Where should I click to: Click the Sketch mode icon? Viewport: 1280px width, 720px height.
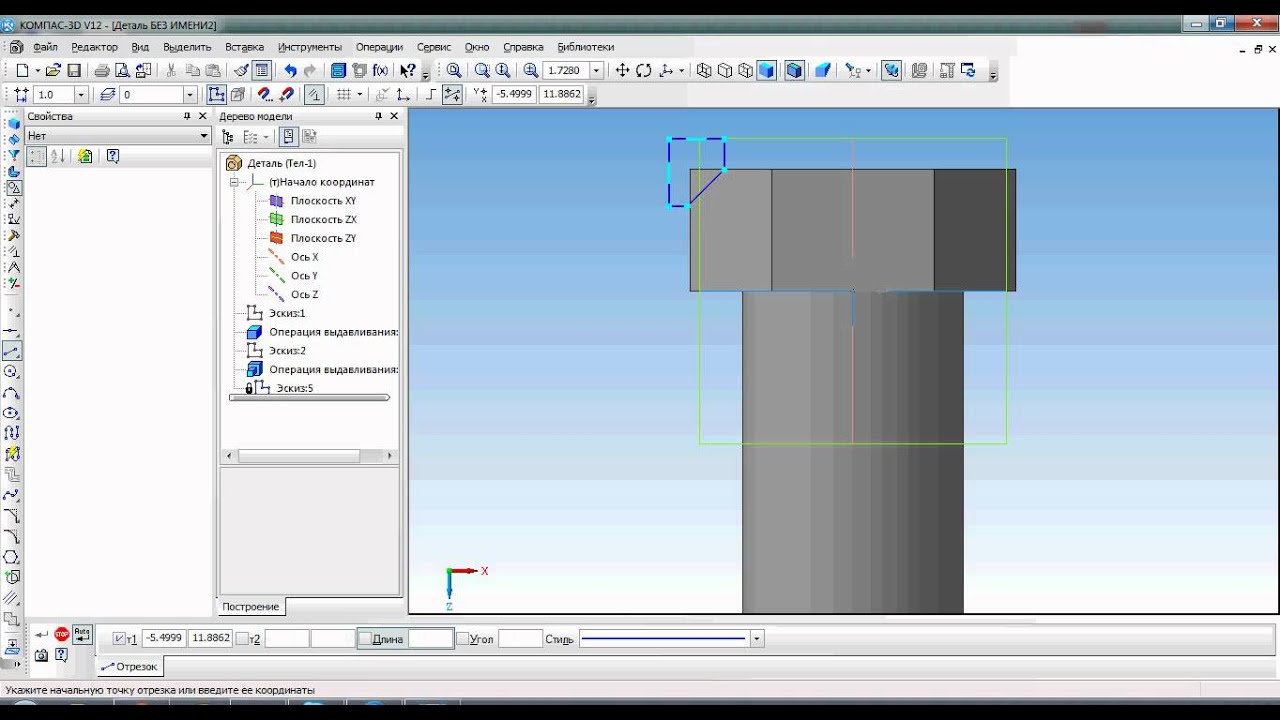point(215,94)
